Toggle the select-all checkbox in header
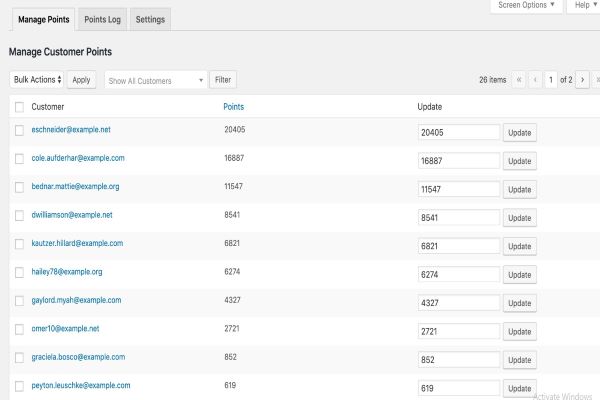 [19, 106]
